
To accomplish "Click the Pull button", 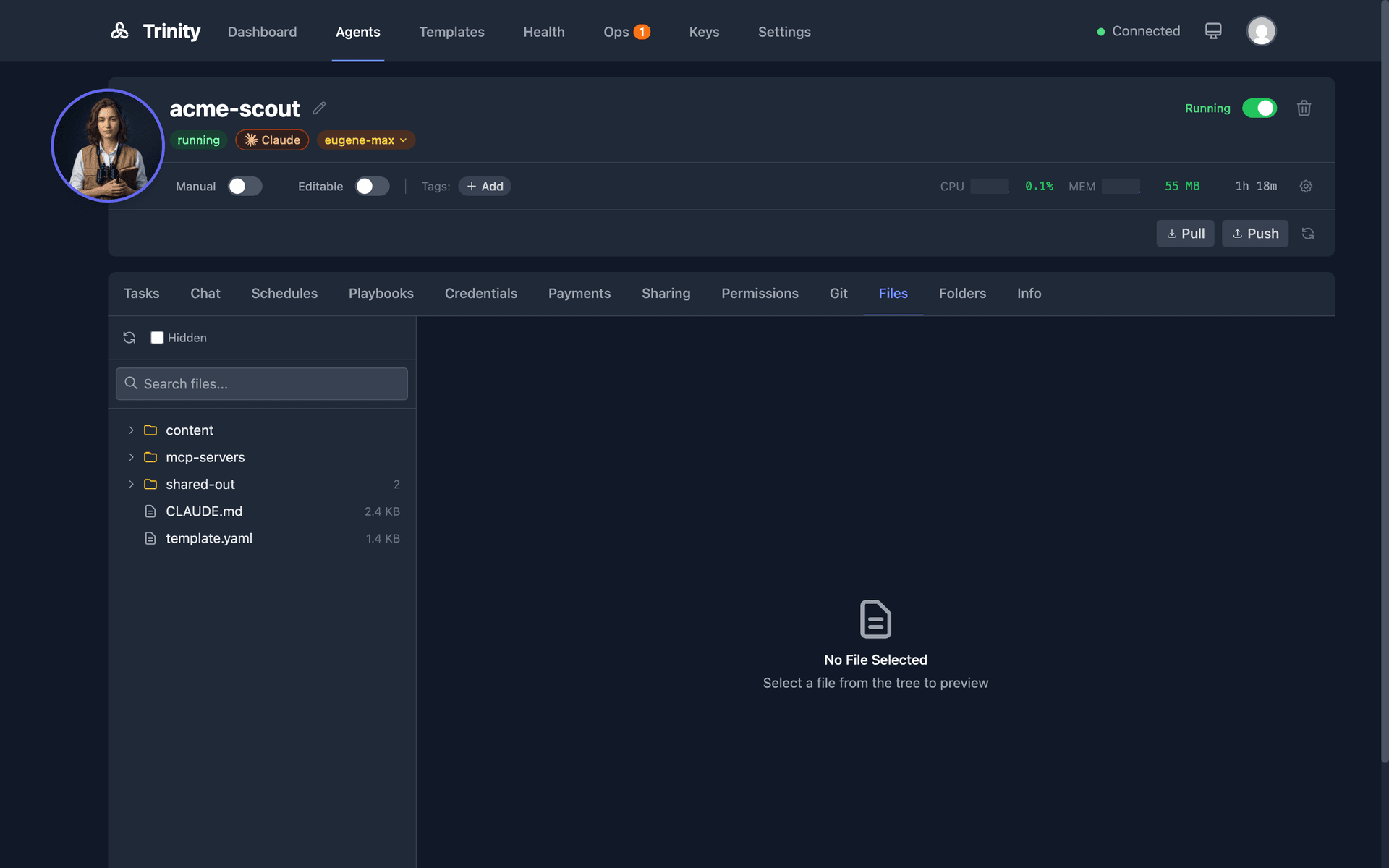I will coord(1185,233).
